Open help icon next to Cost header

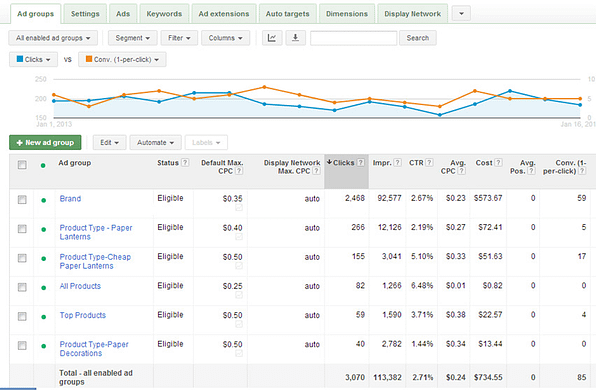(x=498, y=163)
